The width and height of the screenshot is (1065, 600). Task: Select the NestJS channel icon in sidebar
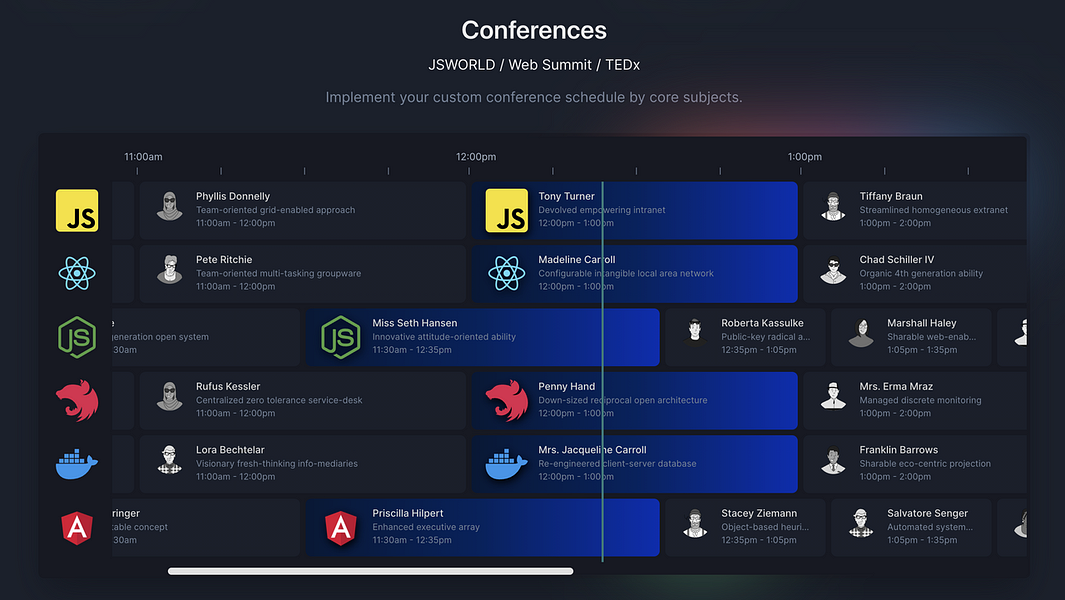click(x=77, y=400)
